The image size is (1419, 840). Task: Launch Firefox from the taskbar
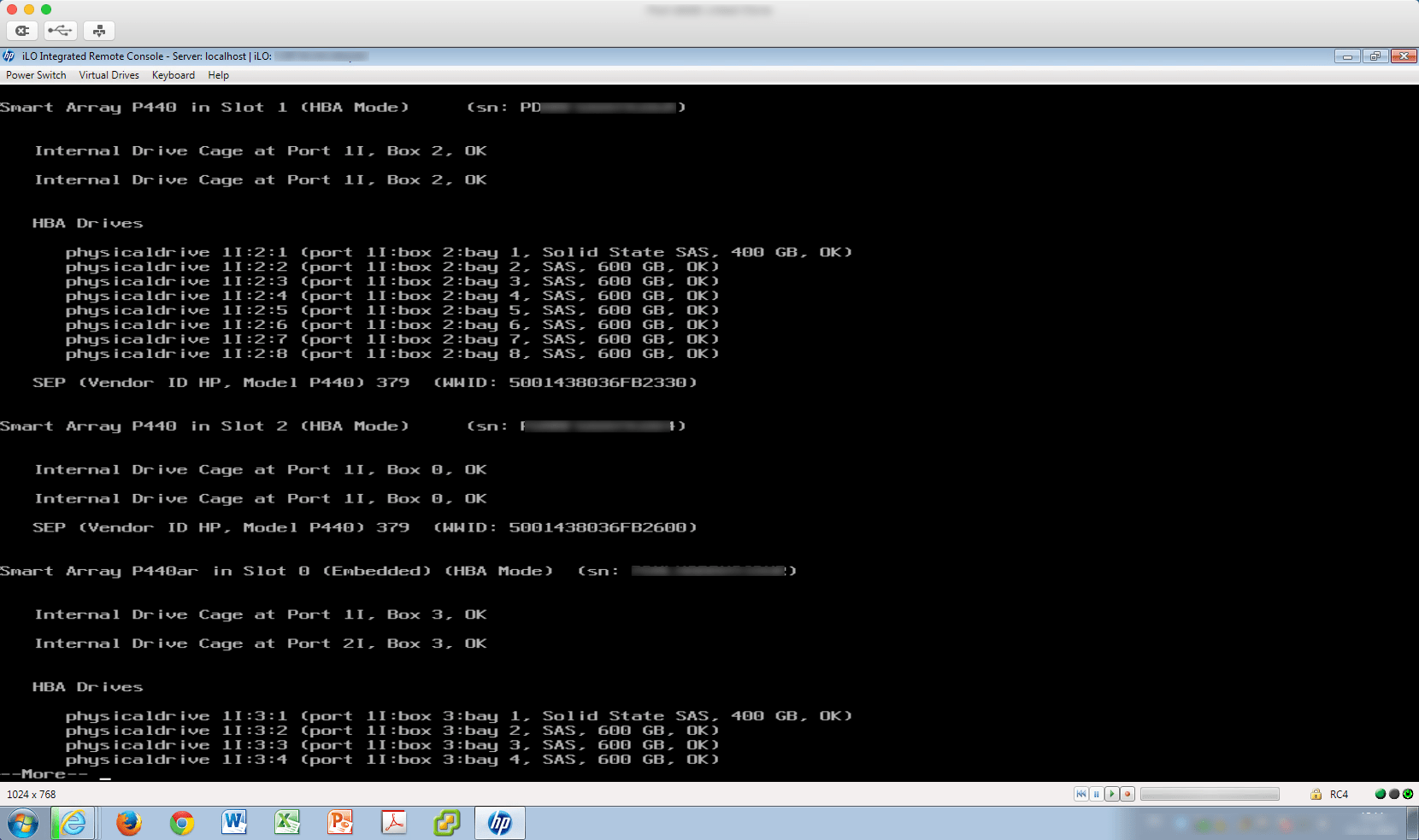(129, 823)
